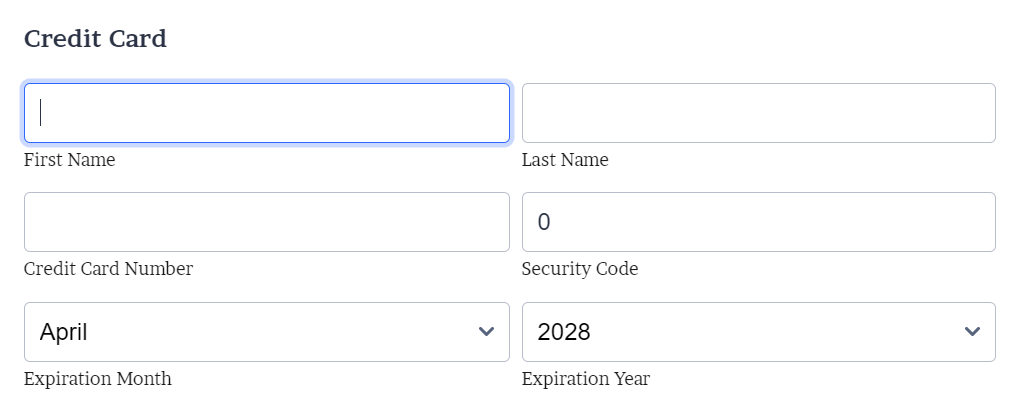Image resolution: width=1031 pixels, height=415 pixels.
Task: Click the chevron arrow beside 2028
Action: 972,332
